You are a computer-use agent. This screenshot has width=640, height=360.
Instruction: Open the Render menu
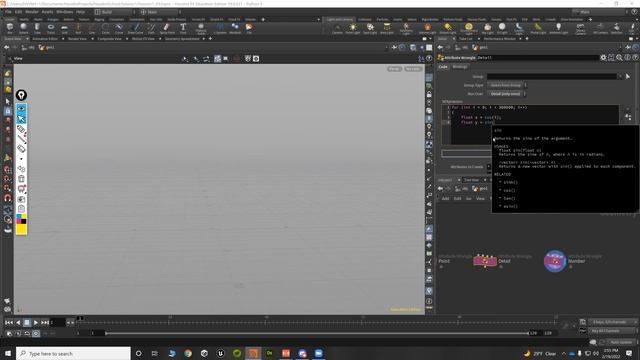click(31, 12)
